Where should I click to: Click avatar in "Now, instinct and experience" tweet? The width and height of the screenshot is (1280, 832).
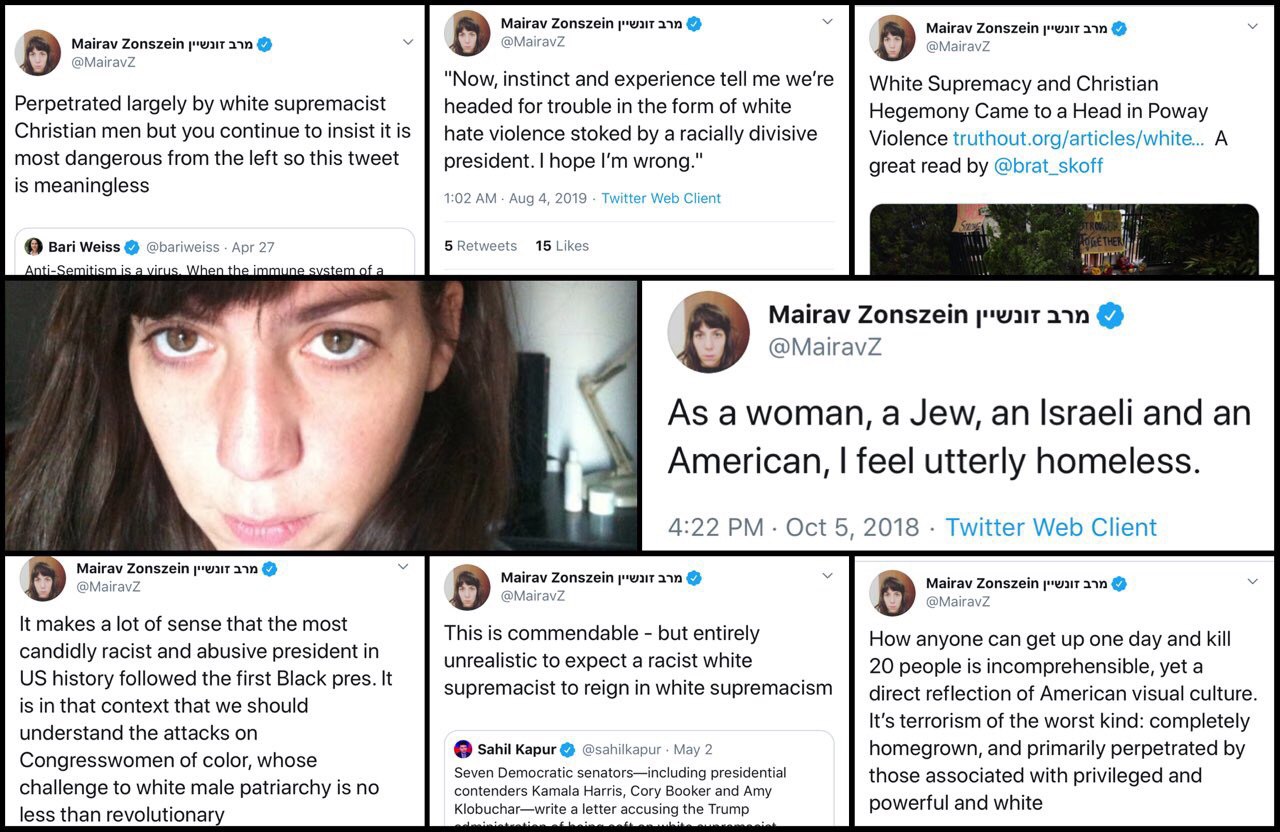click(x=467, y=33)
